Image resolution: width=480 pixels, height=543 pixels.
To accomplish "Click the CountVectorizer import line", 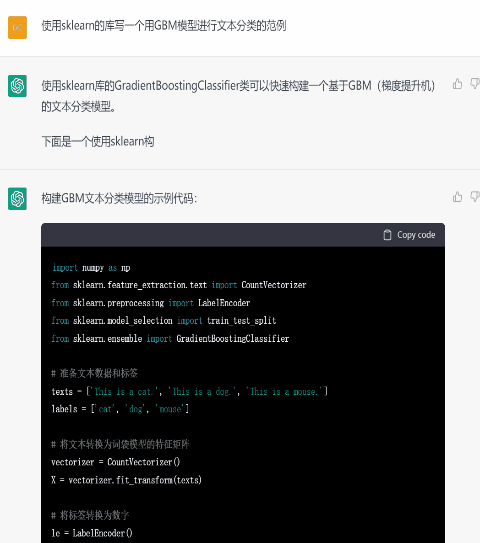I will (x=179, y=285).
